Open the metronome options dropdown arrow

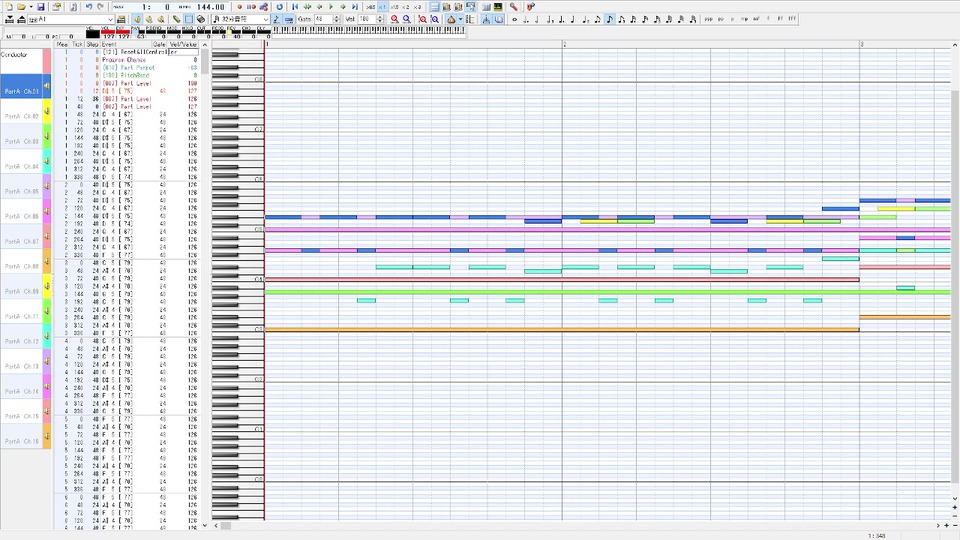[x=460, y=20]
